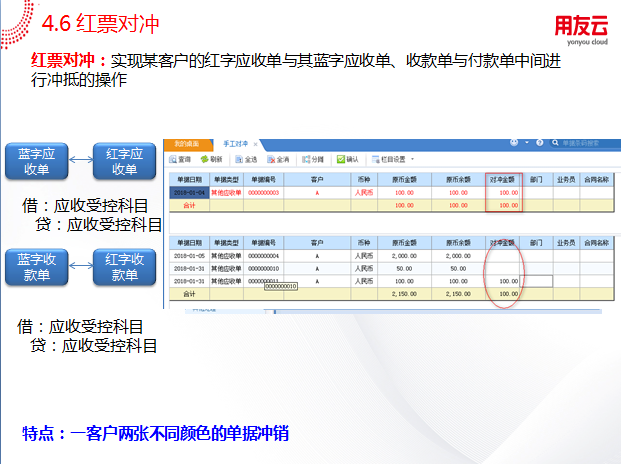Click the 用友云 yonyou cloud logo

point(581,31)
